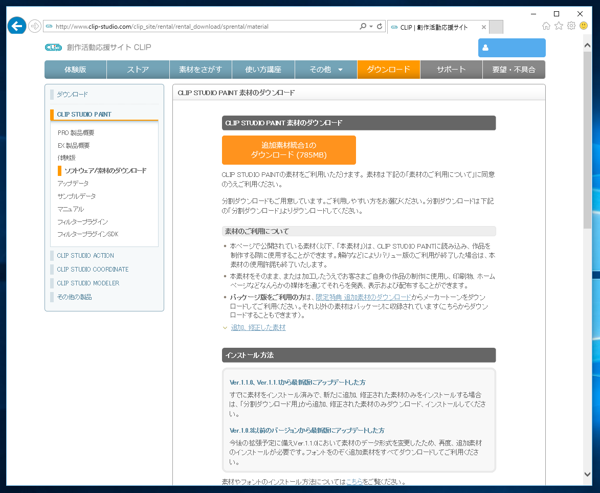
Task: Open a new blank tab
Action: click(496, 27)
